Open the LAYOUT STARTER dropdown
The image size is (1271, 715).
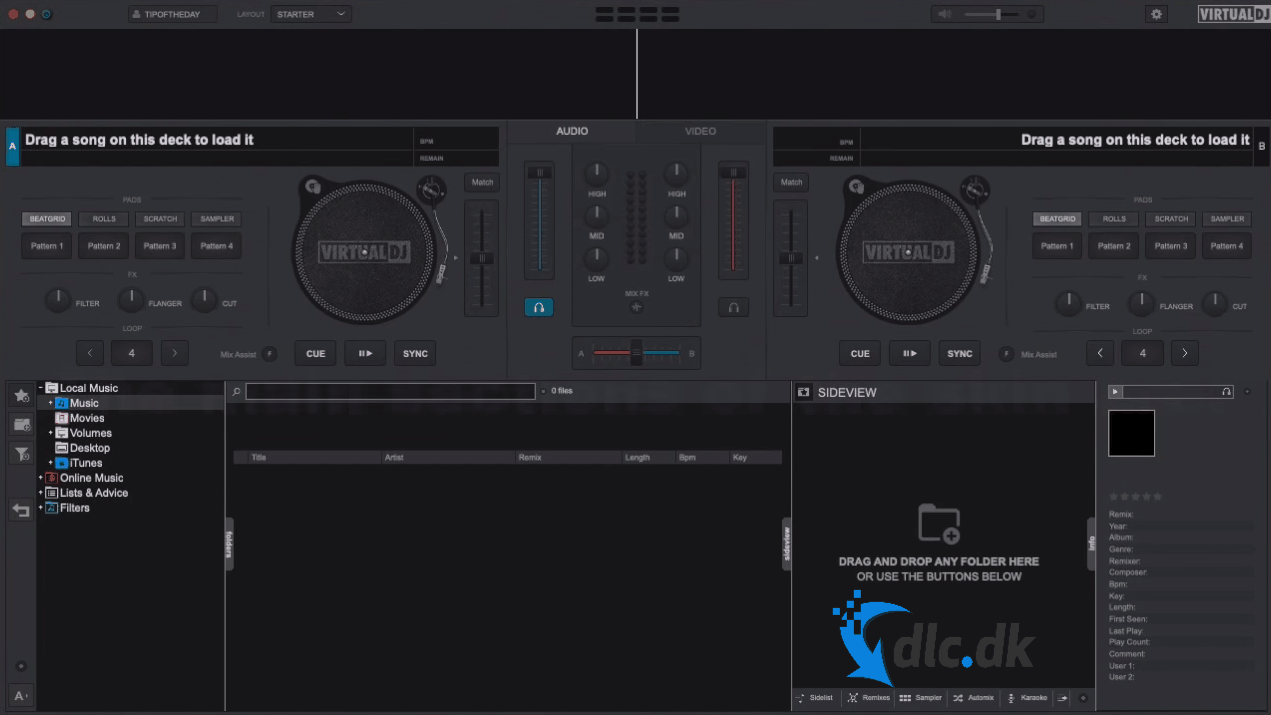(x=311, y=14)
